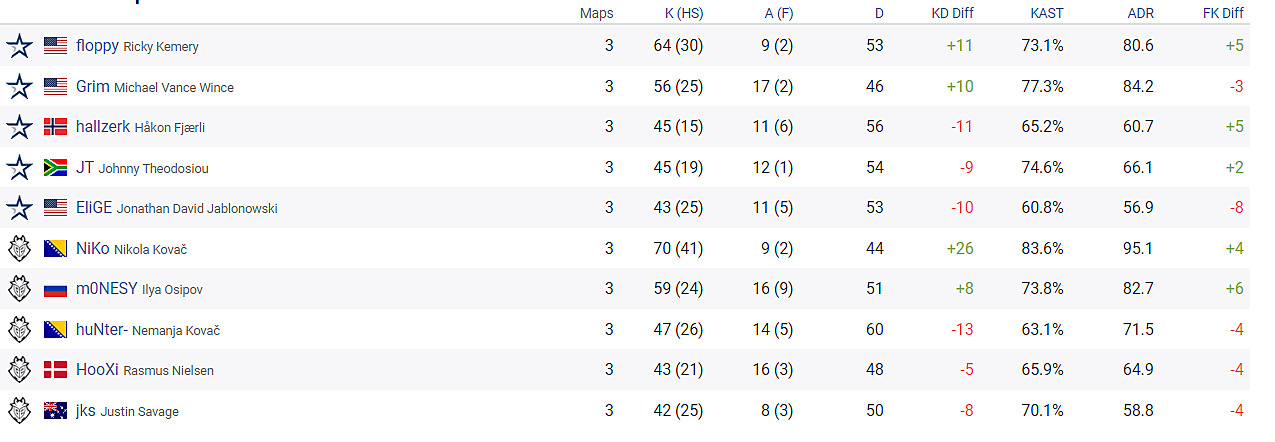1275x442 pixels.
Task: Open Grim Michael Vance Wince's profile
Action: click(155, 87)
